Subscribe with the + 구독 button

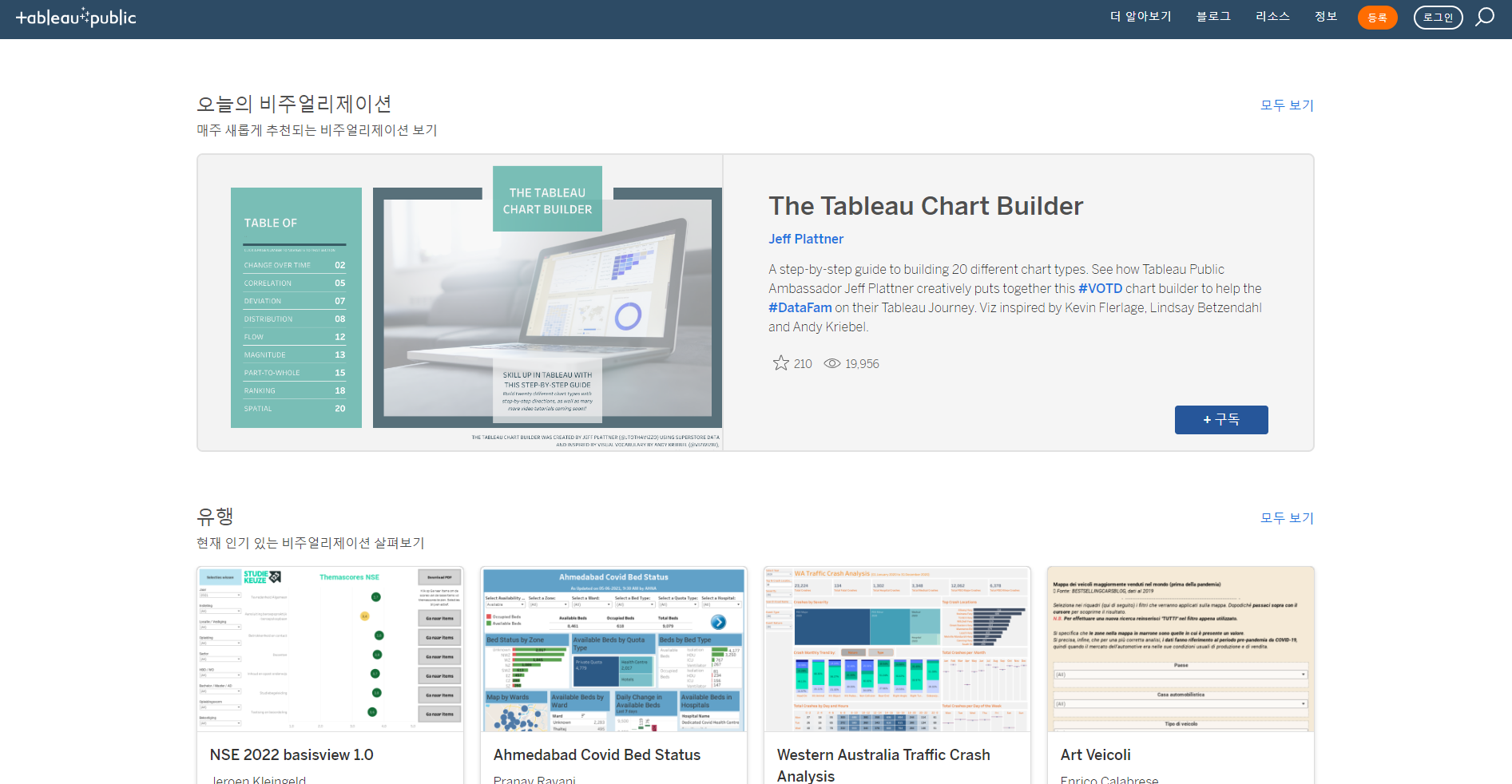click(x=1221, y=420)
